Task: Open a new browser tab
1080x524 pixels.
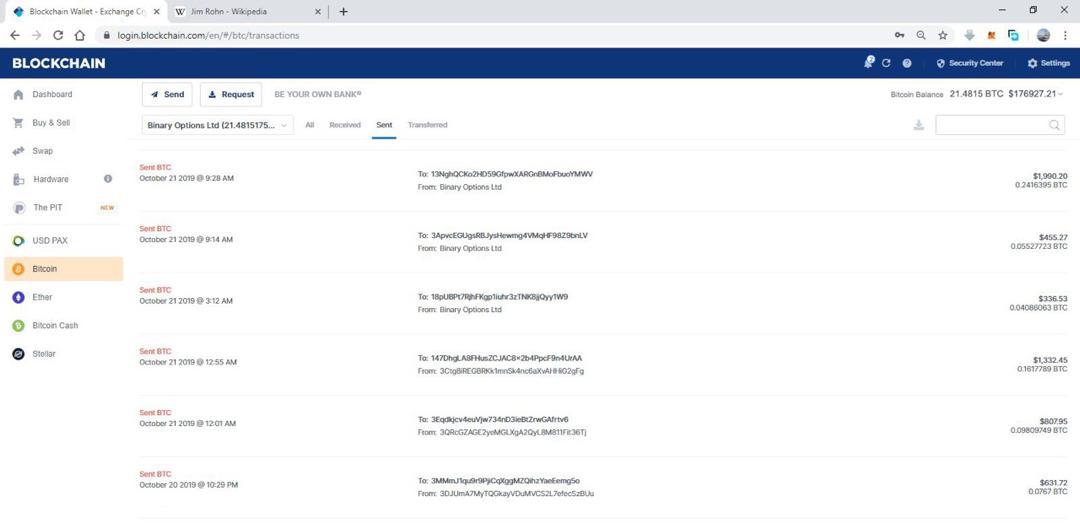Action: [x=344, y=12]
